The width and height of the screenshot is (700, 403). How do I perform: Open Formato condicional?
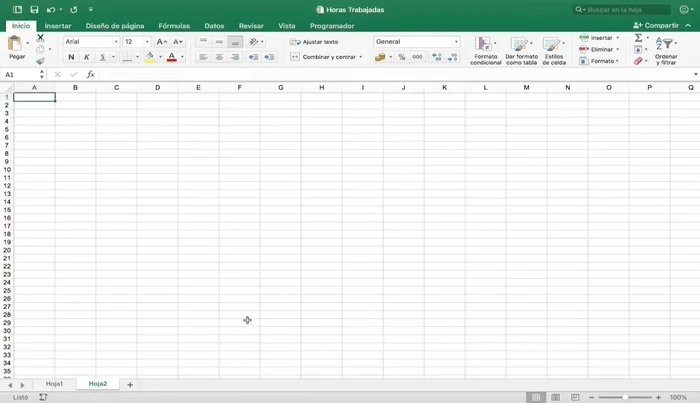tap(485, 50)
